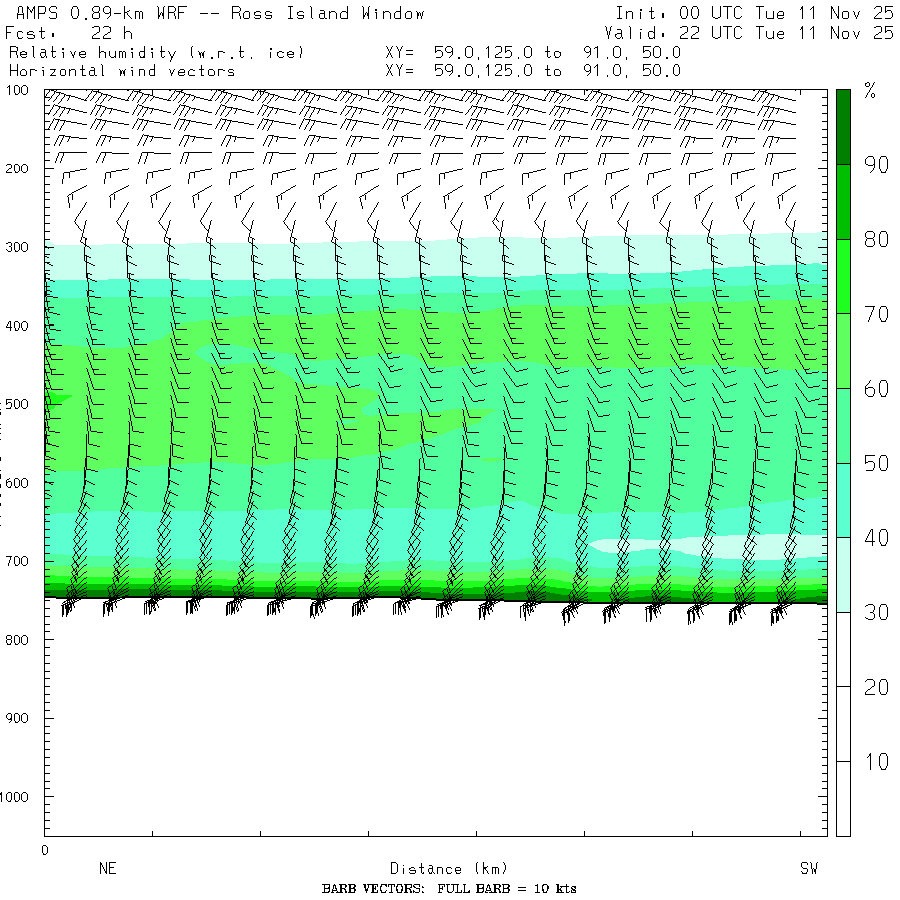
Task: Click the pressure axis label 800
Action: (17, 639)
